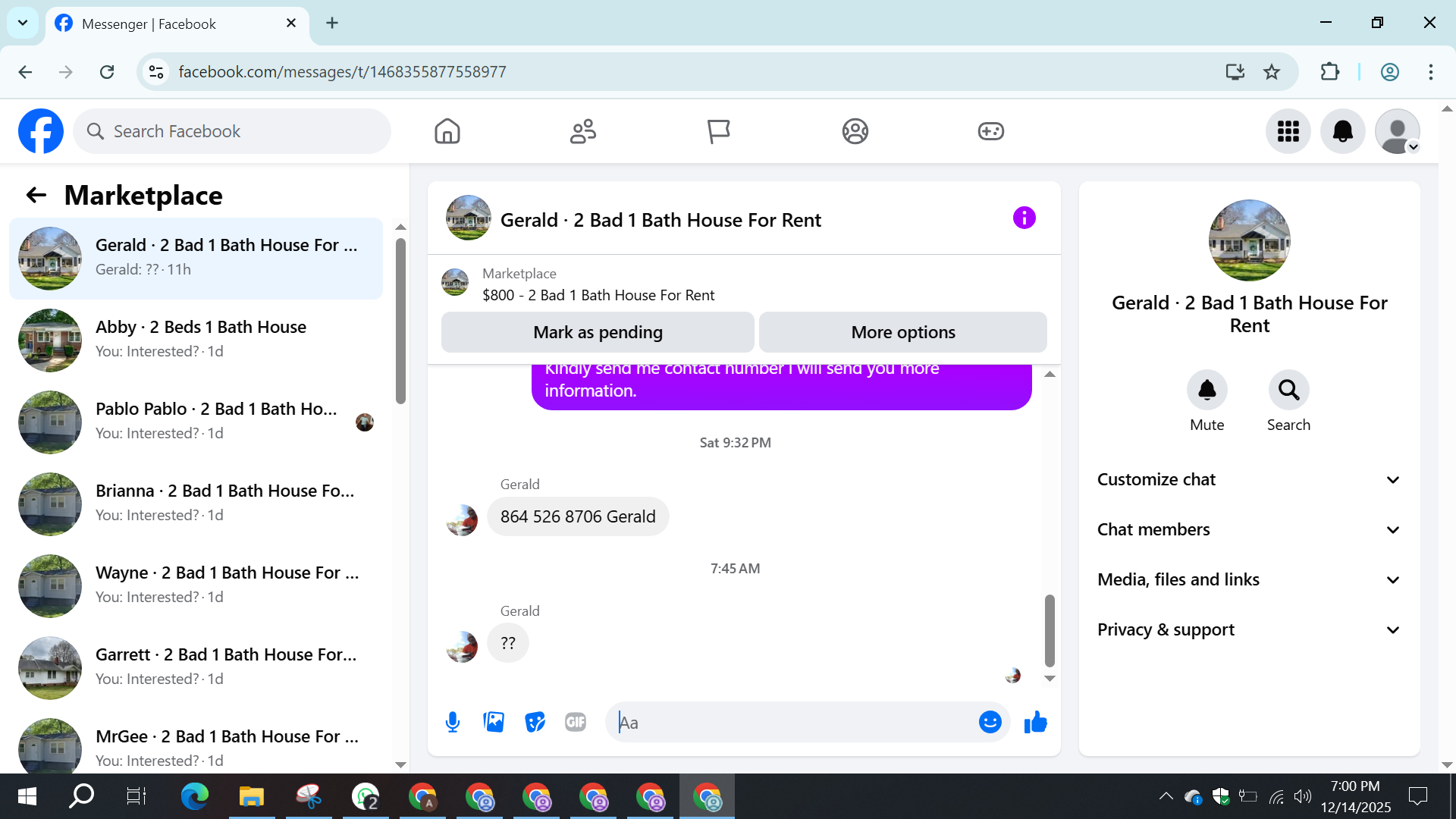Mute this conversation
Viewport: 1456px width, 819px height.
[x=1207, y=391]
